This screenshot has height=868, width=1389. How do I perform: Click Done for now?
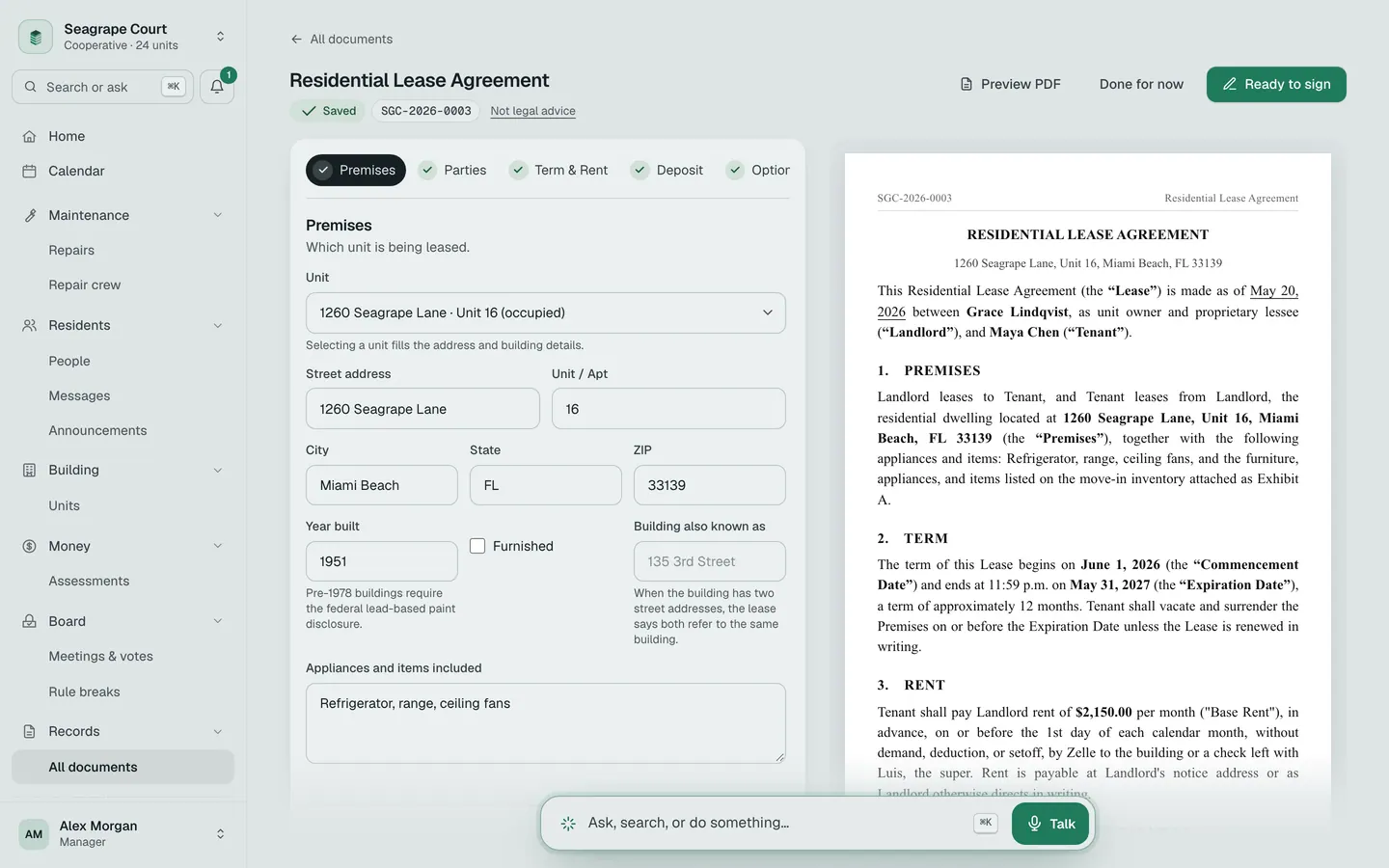(1141, 84)
